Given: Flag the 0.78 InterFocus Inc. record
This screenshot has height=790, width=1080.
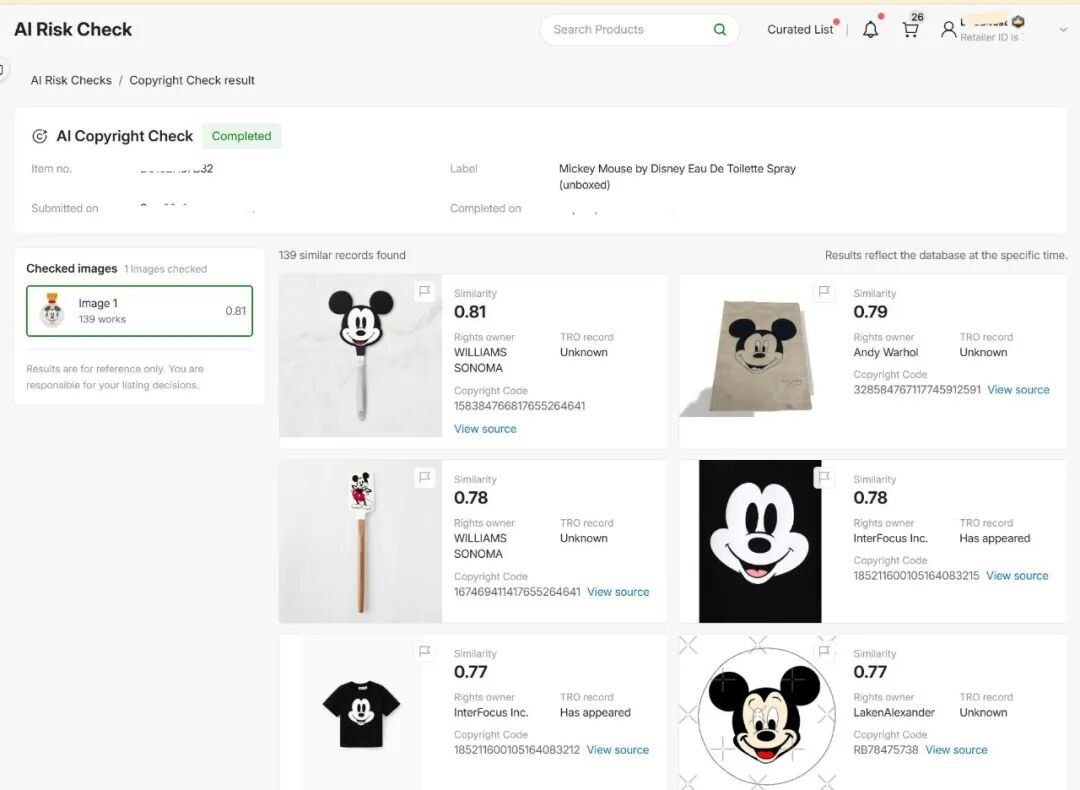Looking at the screenshot, I should click(x=824, y=477).
